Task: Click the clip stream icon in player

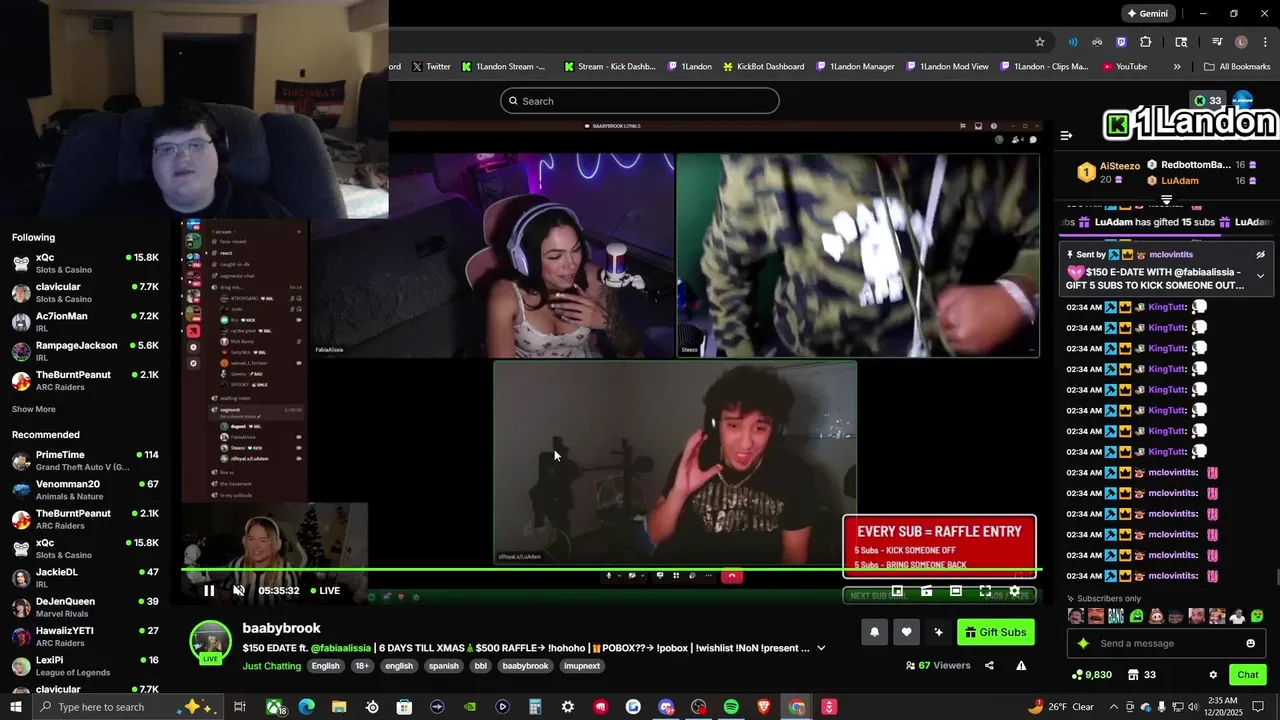Action: coord(927,591)
